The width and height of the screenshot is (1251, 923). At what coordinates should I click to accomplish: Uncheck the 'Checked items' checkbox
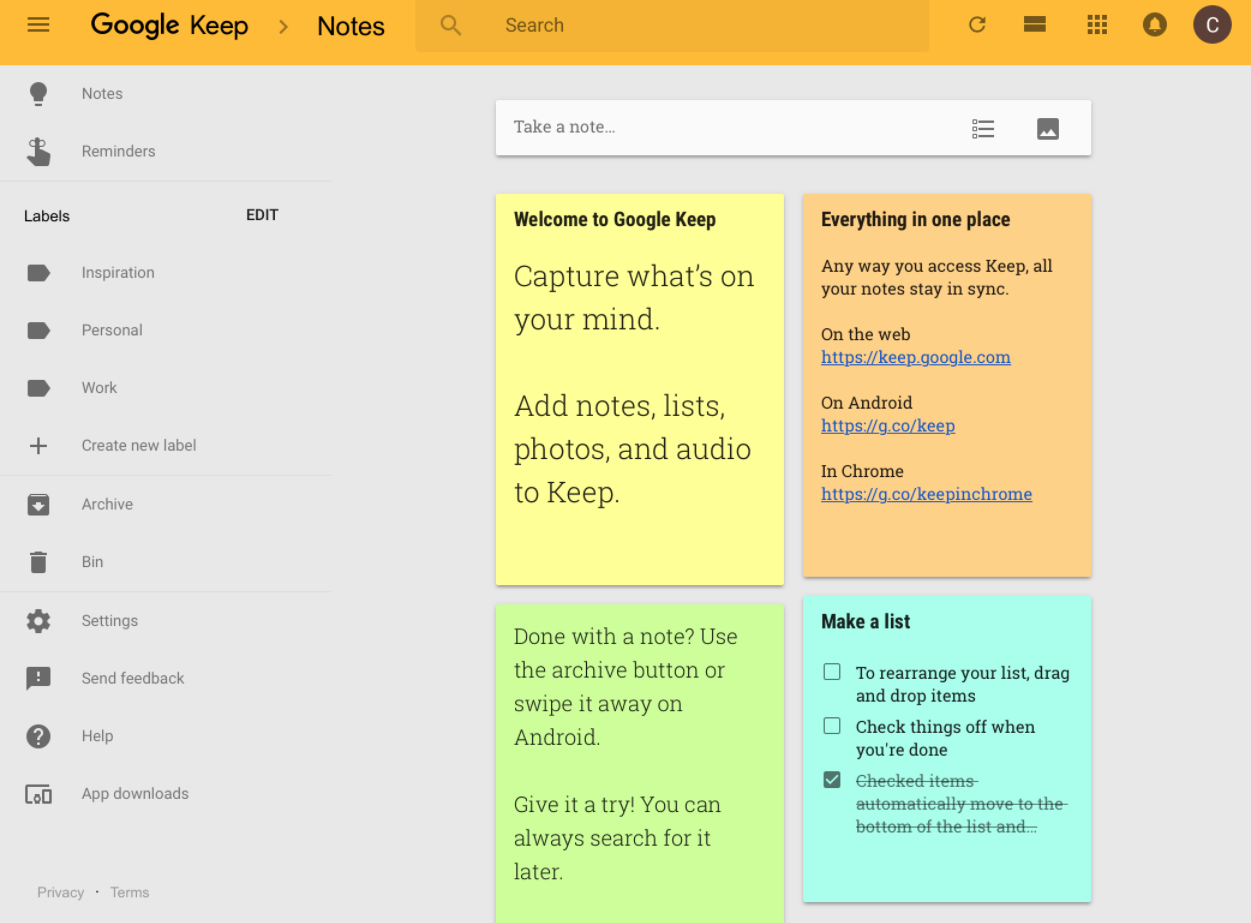832,780
